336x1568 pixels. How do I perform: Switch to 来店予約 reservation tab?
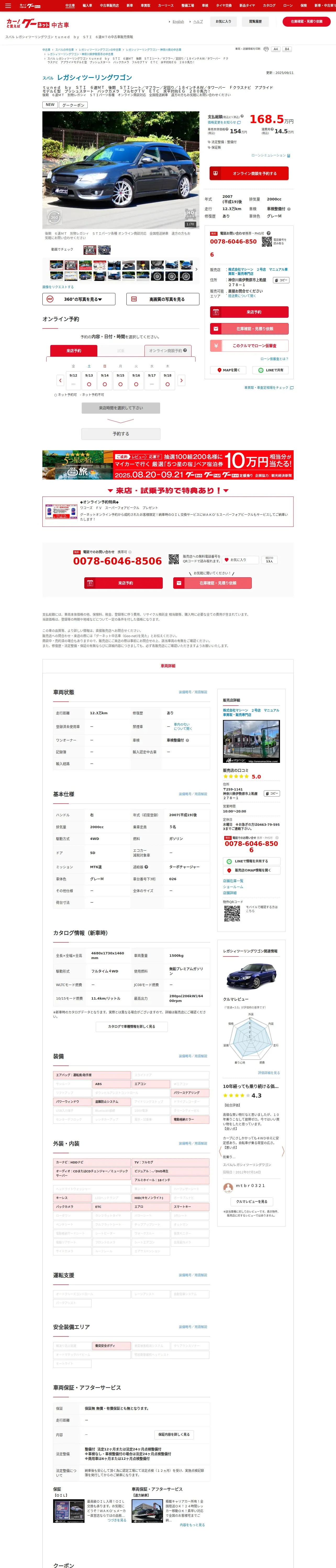coord(74,351)
